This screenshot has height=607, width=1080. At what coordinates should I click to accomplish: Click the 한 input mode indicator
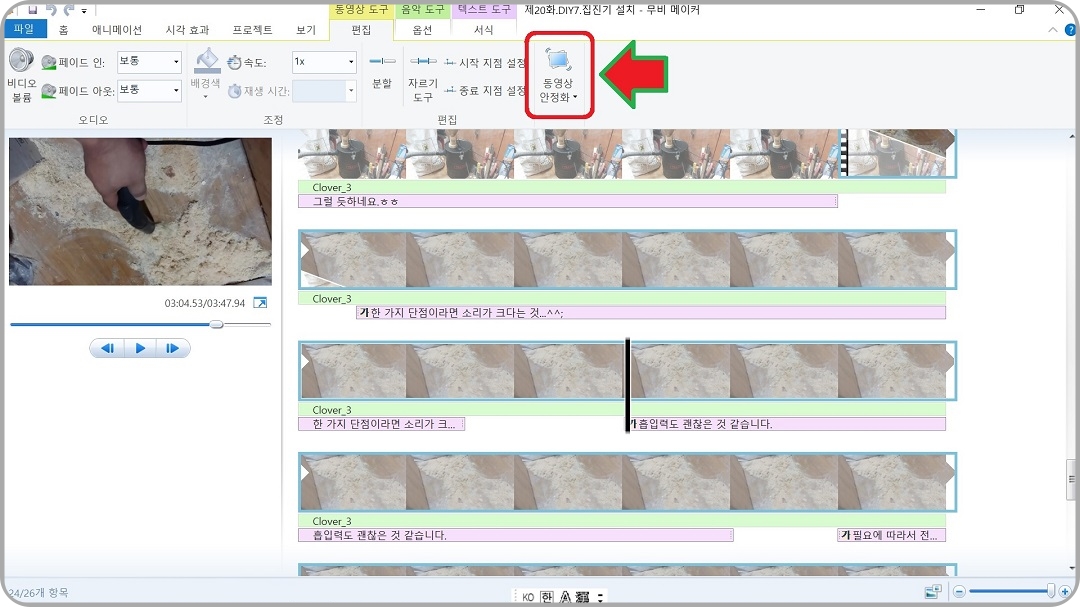tap(546, 597)
